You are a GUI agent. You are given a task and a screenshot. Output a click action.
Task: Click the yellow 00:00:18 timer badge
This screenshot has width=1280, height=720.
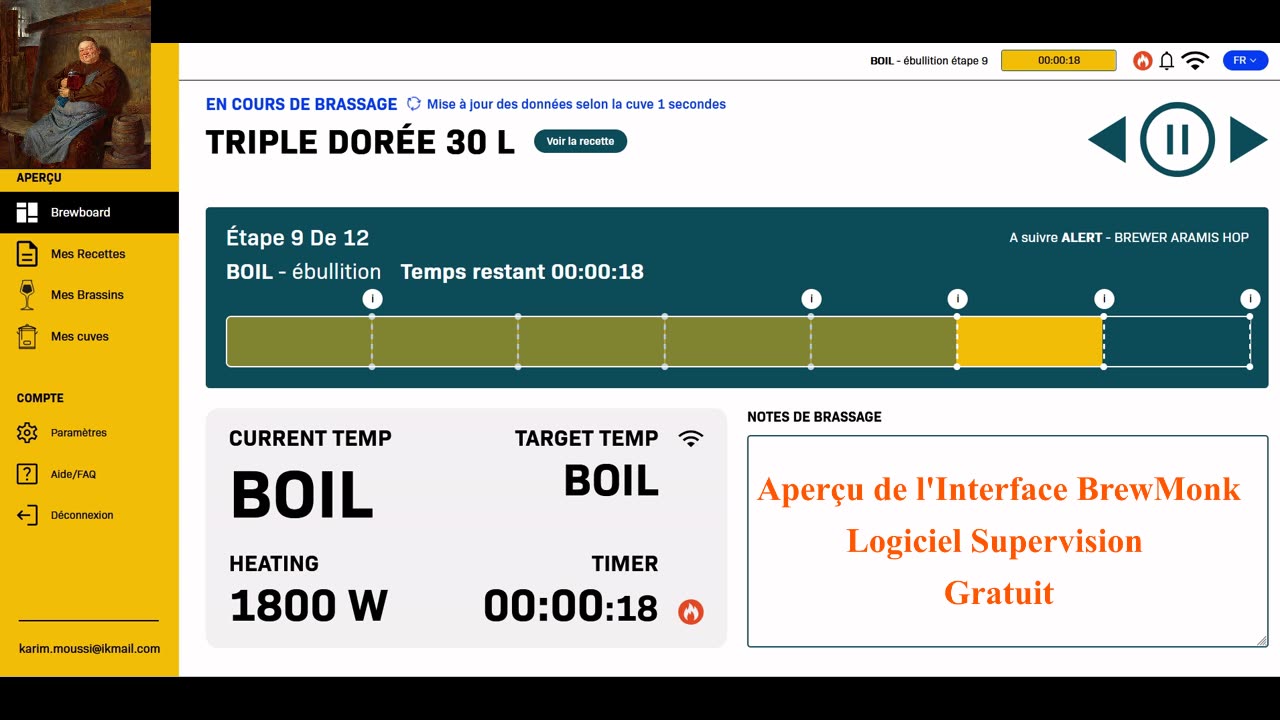tap(1059, 60)
